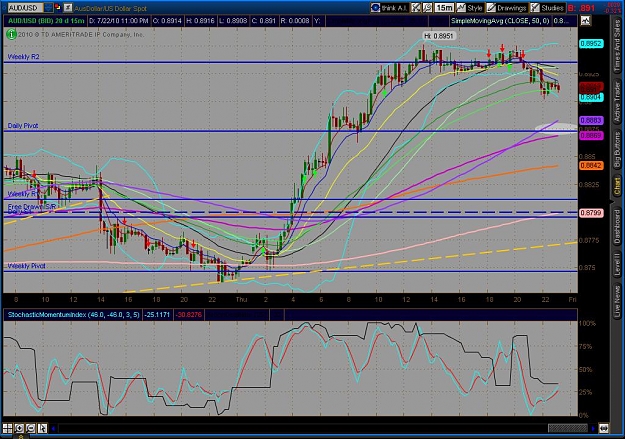Click the O: 0.8914 open value
Viewport: 625px width, 439px height.
point(167,21)
